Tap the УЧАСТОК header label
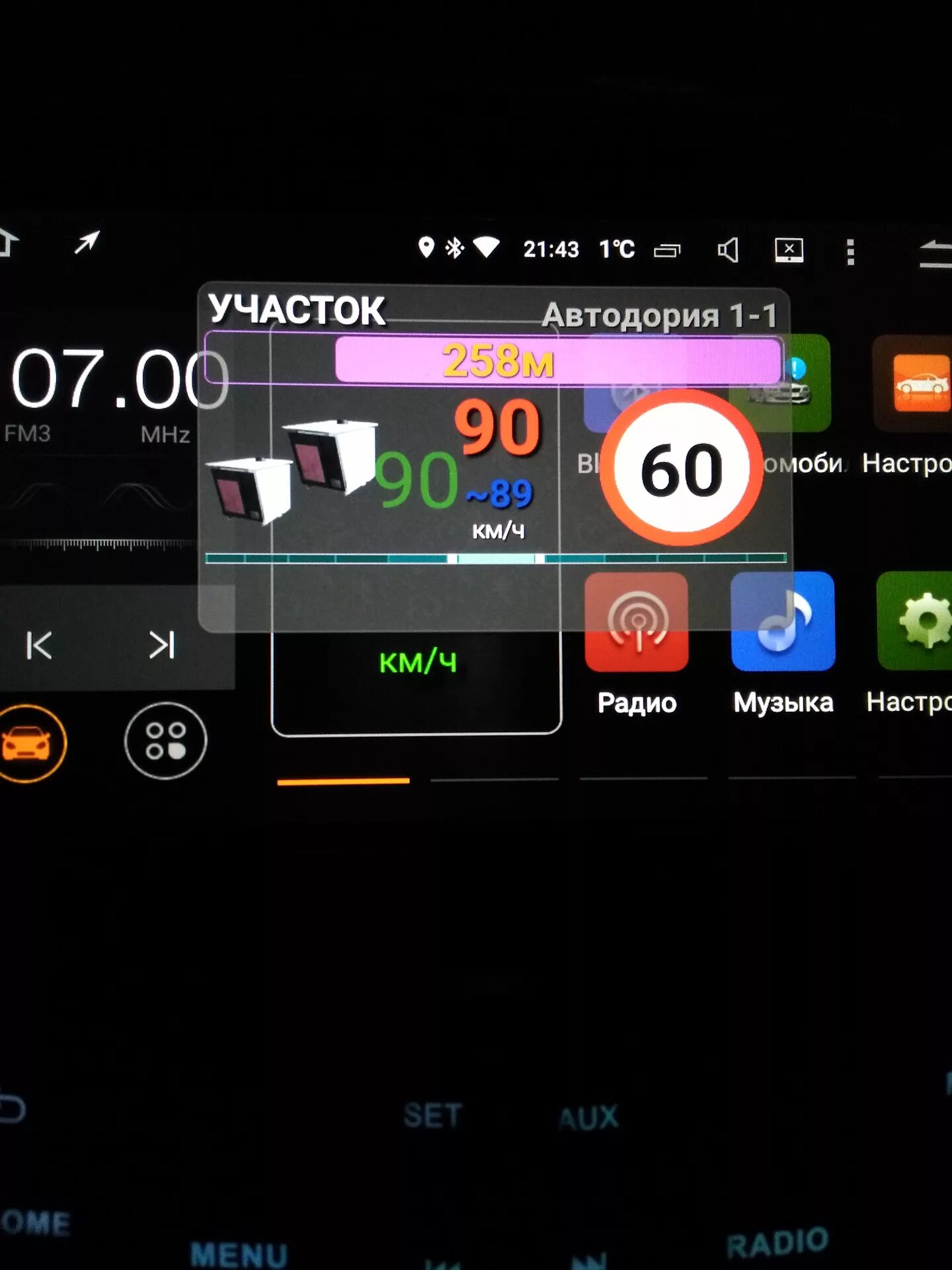This screenshot has height=1270, width=952. pos(296,310)
